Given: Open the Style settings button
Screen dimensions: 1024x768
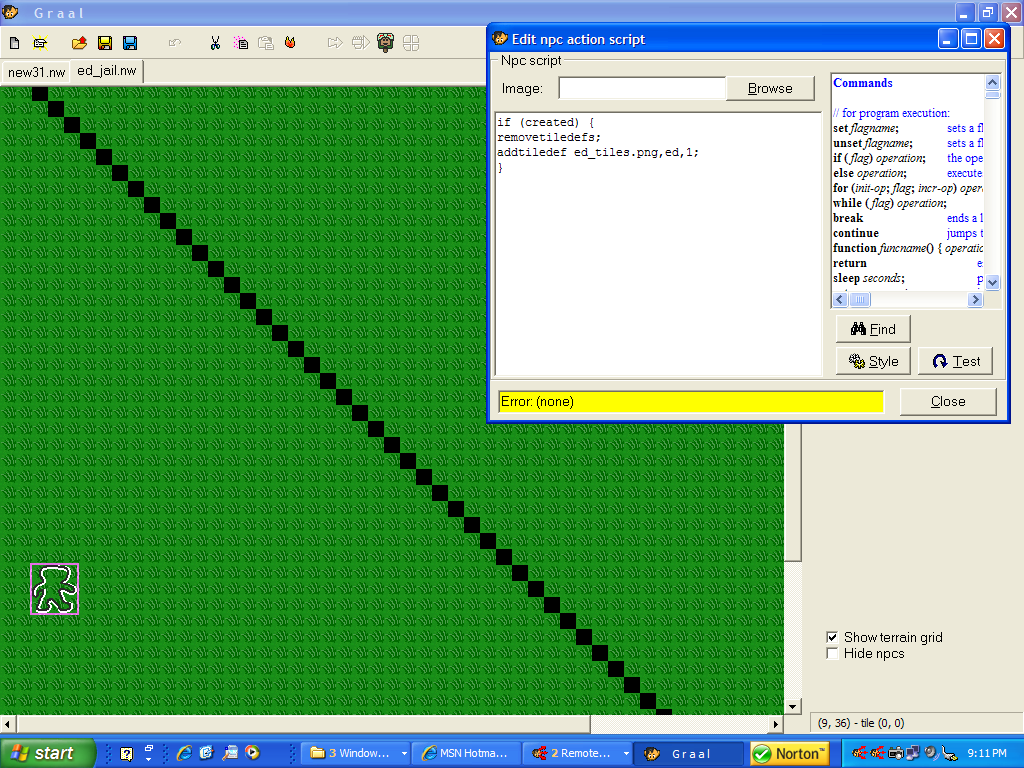Looking at the screenshot, I should pyautogui.click(x=873, y=361).
